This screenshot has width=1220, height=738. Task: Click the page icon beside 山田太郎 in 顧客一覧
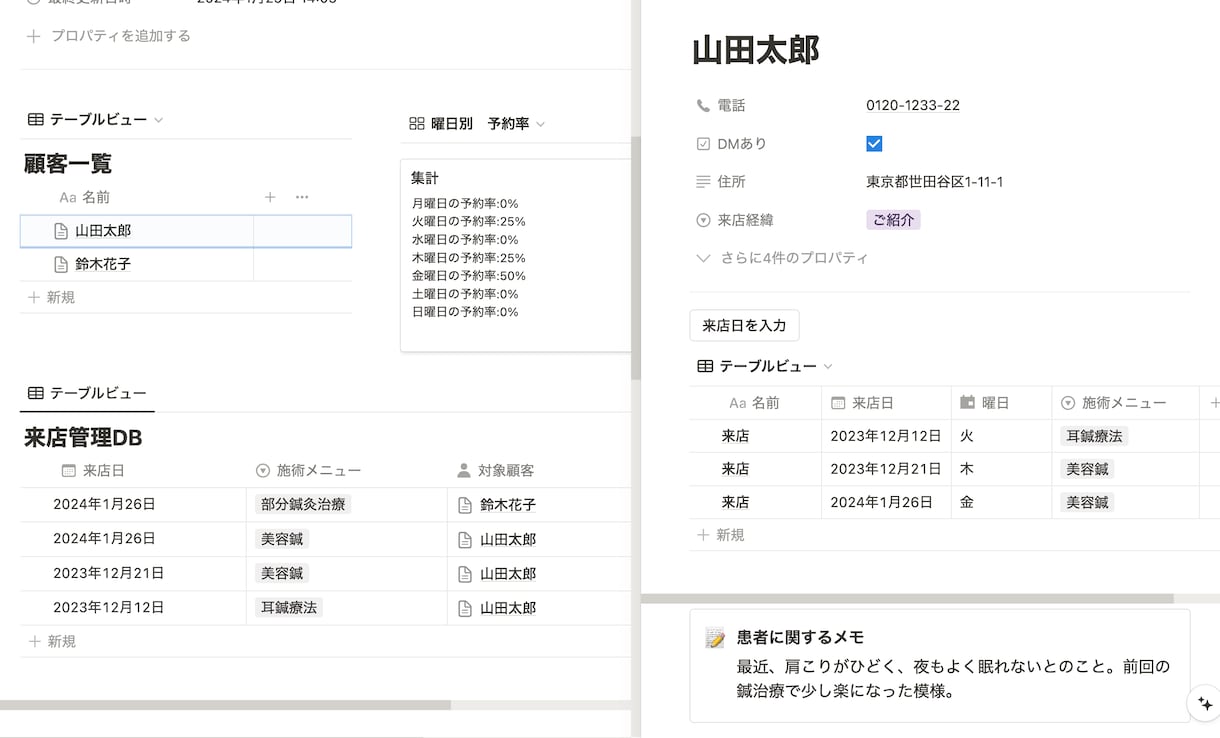coord(61,231)
